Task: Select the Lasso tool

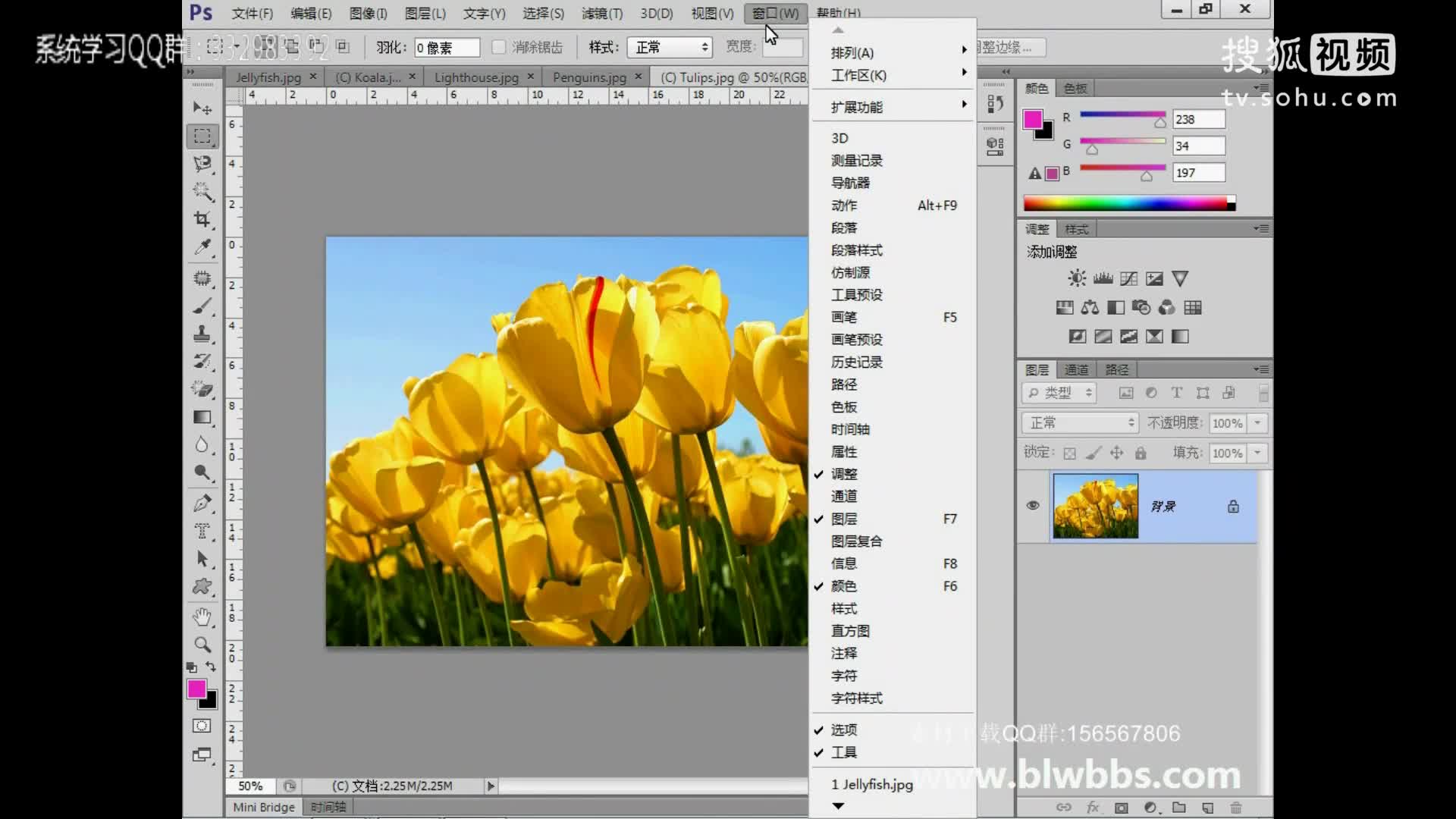Action: click(202, 164)
